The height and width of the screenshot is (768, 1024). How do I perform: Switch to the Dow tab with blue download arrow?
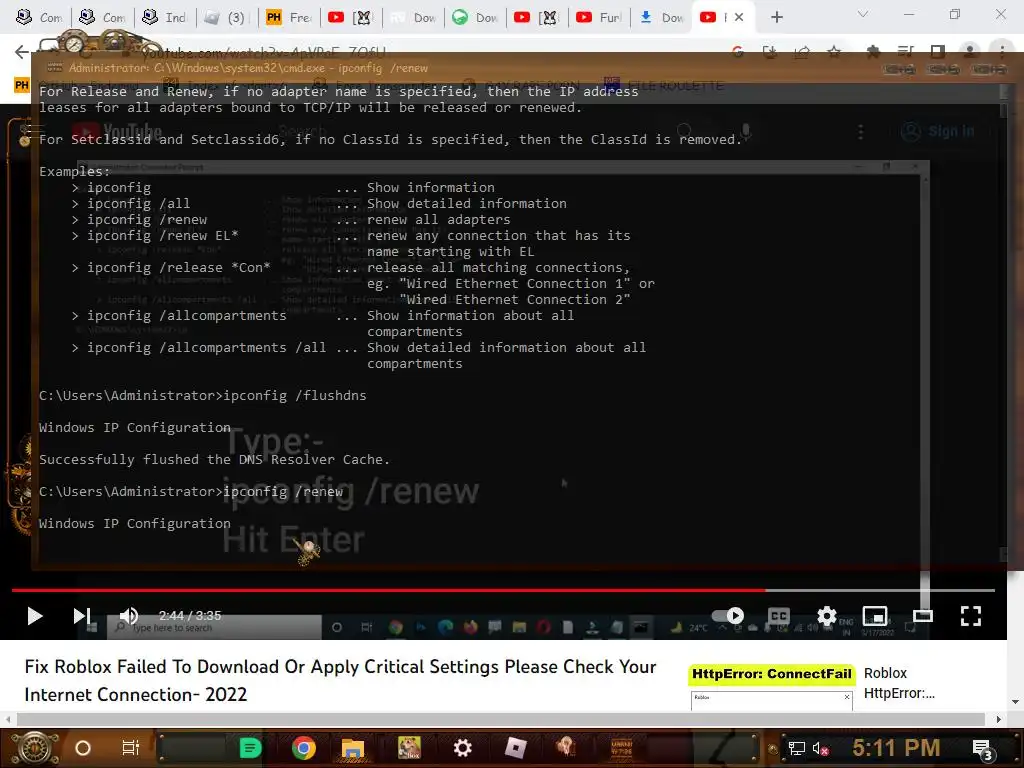pos(661,17)
